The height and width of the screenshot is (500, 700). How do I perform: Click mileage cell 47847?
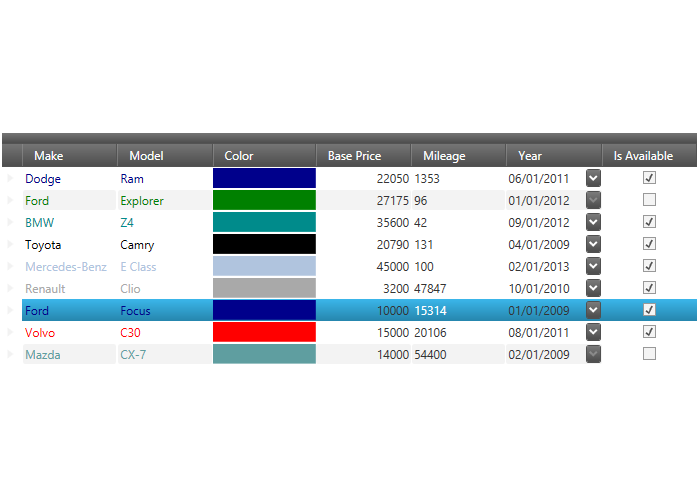458,288
